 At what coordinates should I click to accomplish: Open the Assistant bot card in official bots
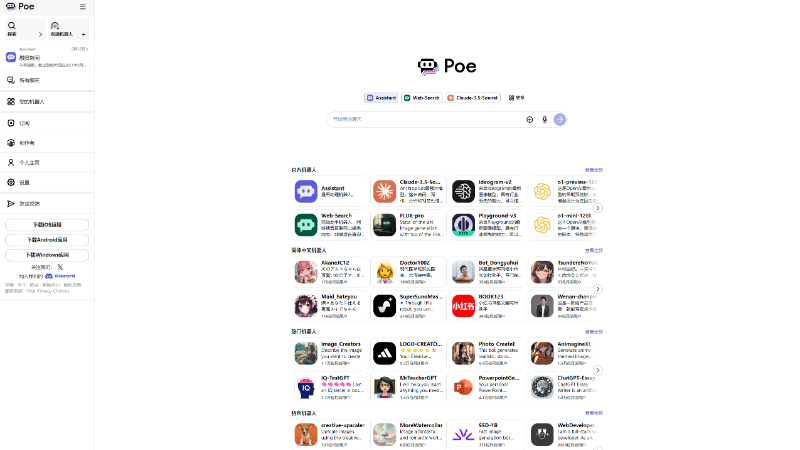[x=330, y=191]
